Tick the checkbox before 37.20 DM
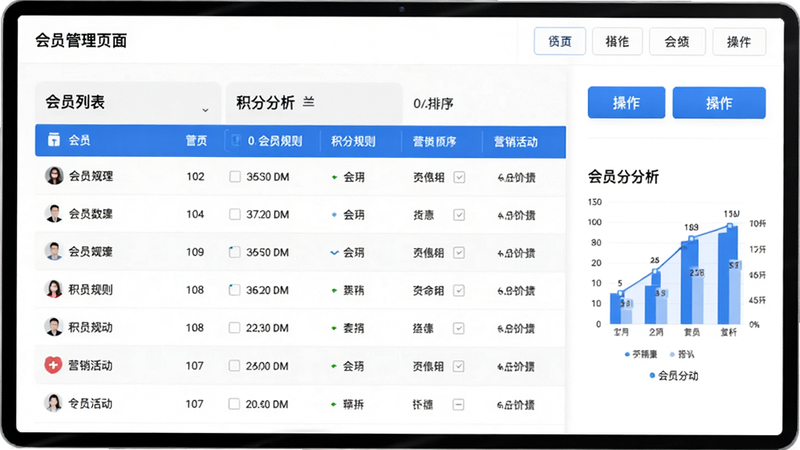Viewport: 800px width, 450px height. tap(235, 214)
